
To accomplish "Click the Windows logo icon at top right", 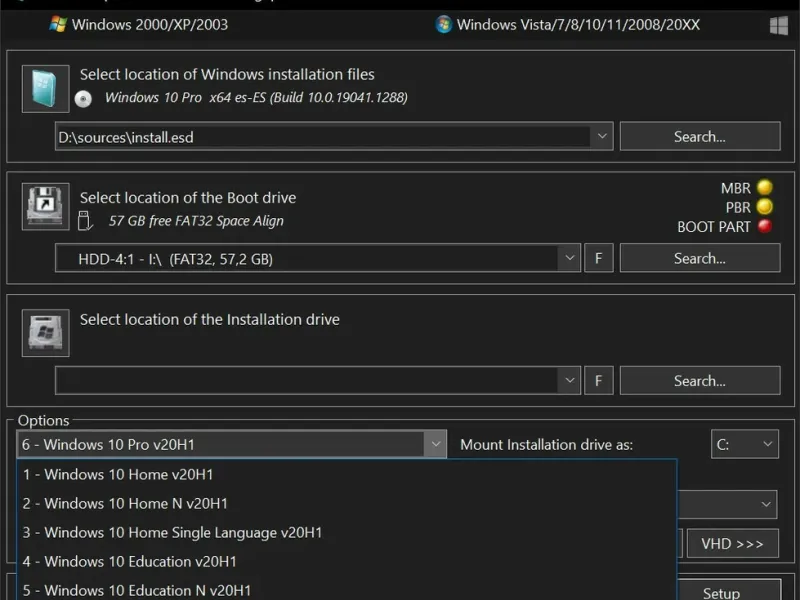I will (x=779, y=25).
